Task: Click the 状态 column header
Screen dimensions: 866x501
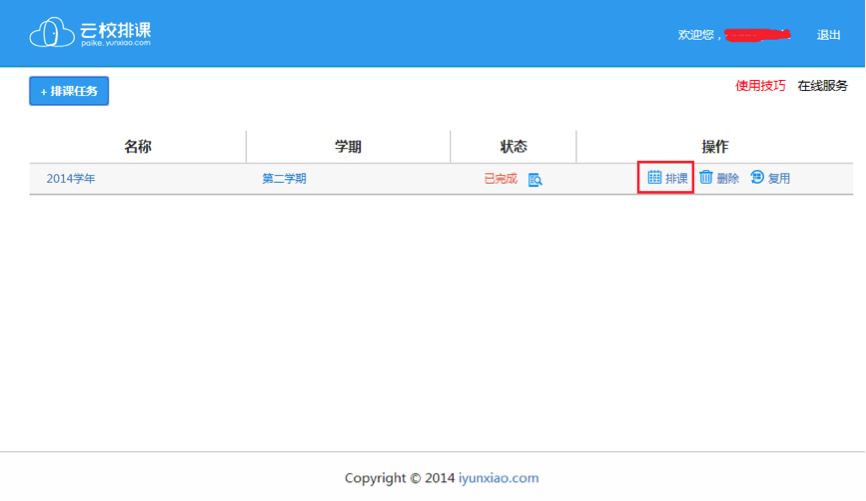Action: click(513, 147)
